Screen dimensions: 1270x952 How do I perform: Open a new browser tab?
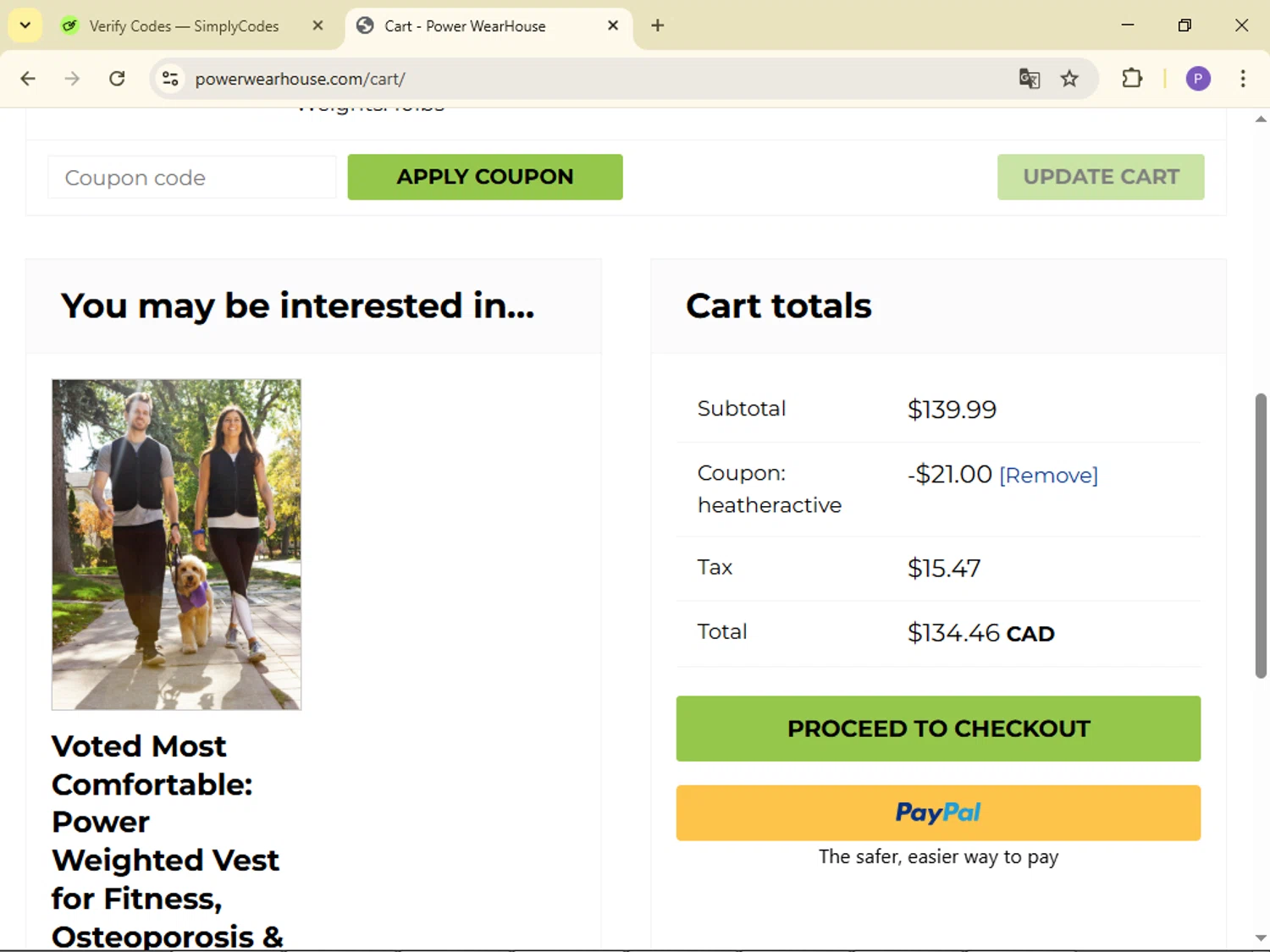click(658, 25)
